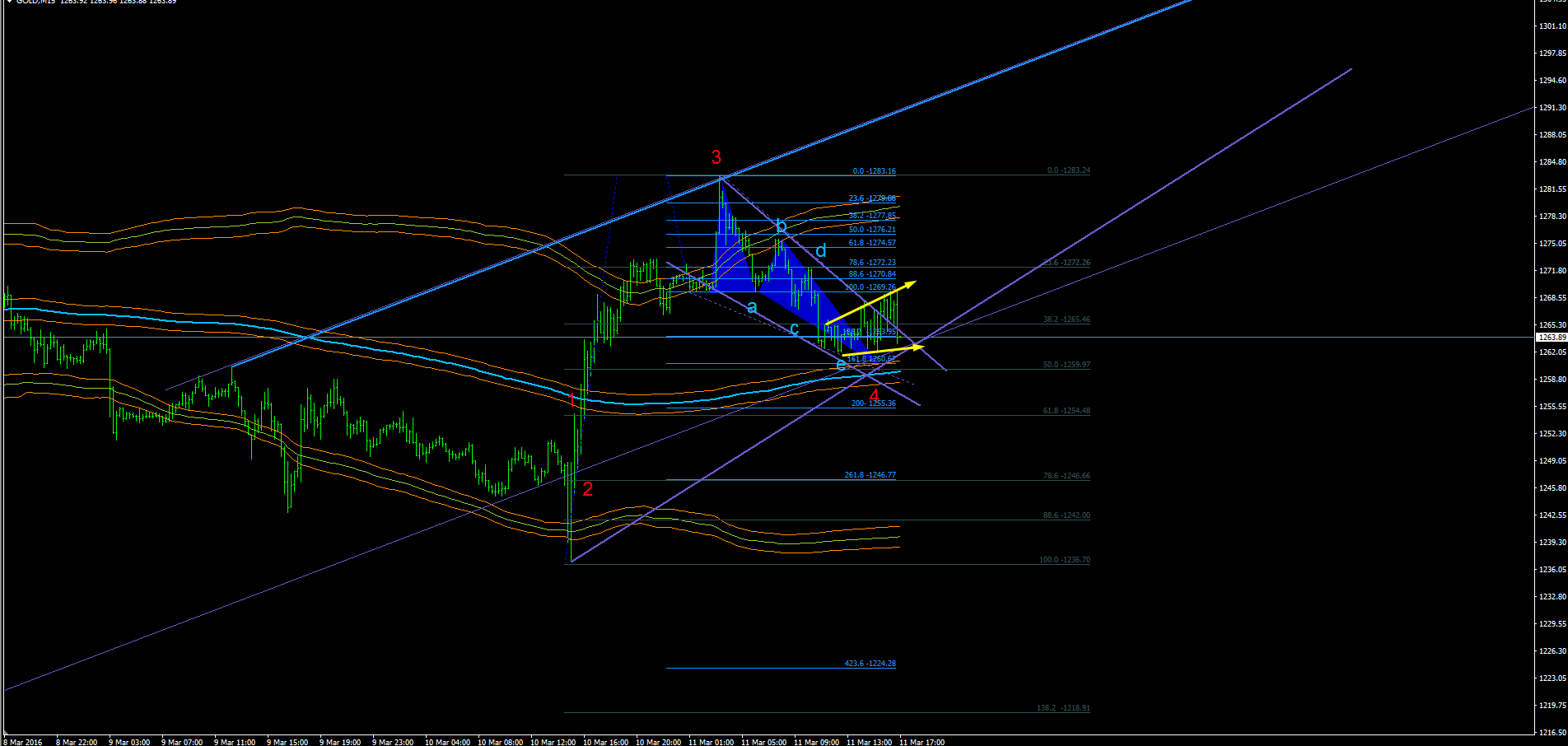Click the 1301.10 price axis value
Screen dimensions: 1568x746
click(x=1552, y=26)
